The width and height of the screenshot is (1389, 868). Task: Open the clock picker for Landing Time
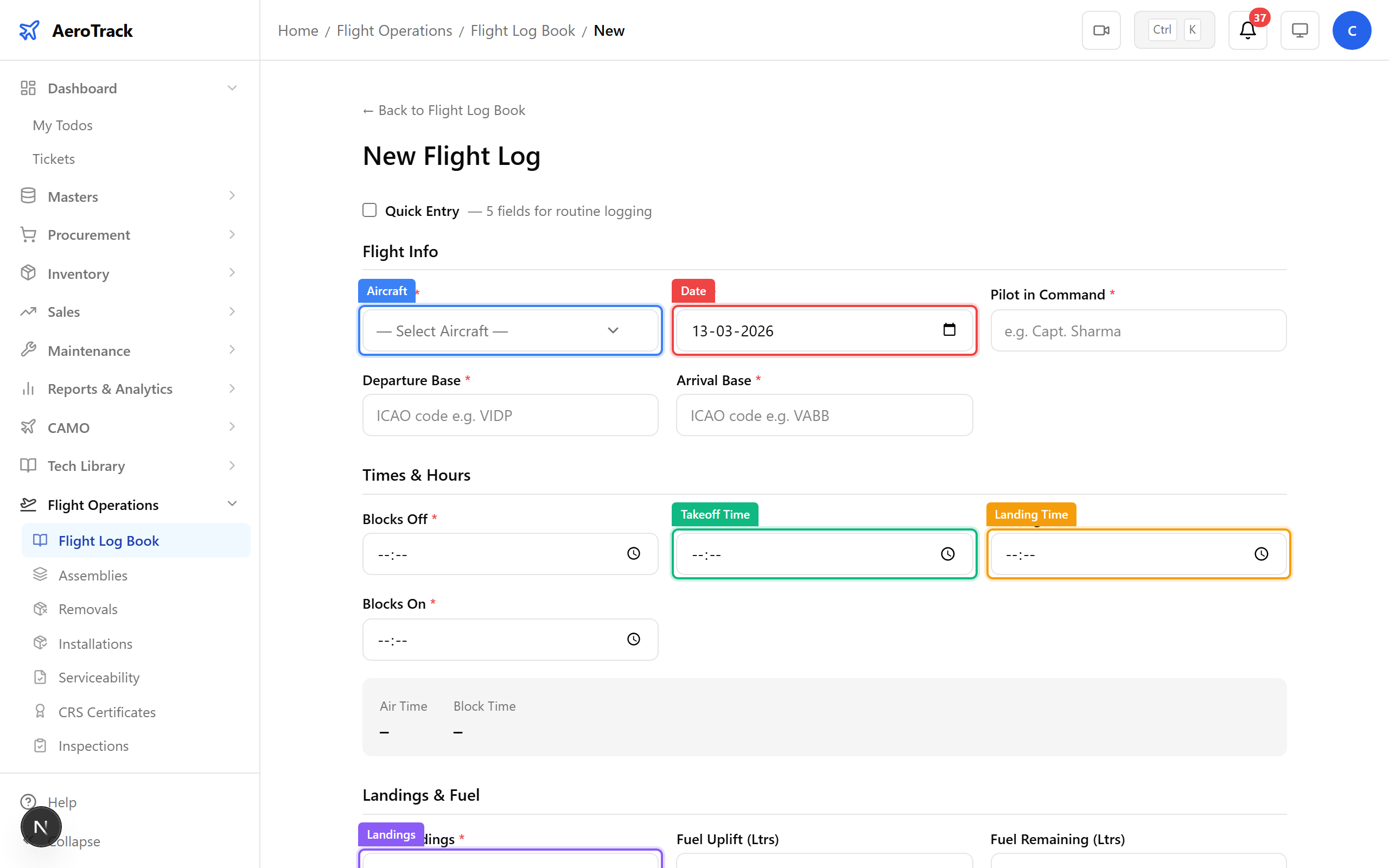coord(1260,553)
